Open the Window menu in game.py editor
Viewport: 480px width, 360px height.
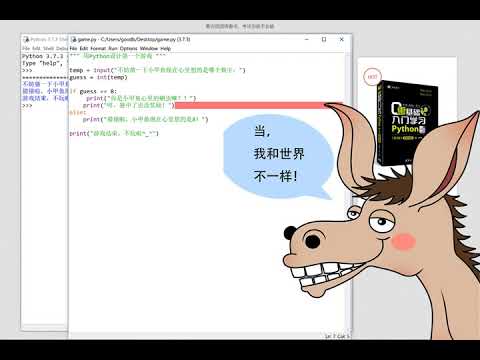pyautogui.click(x=149, y=48)
